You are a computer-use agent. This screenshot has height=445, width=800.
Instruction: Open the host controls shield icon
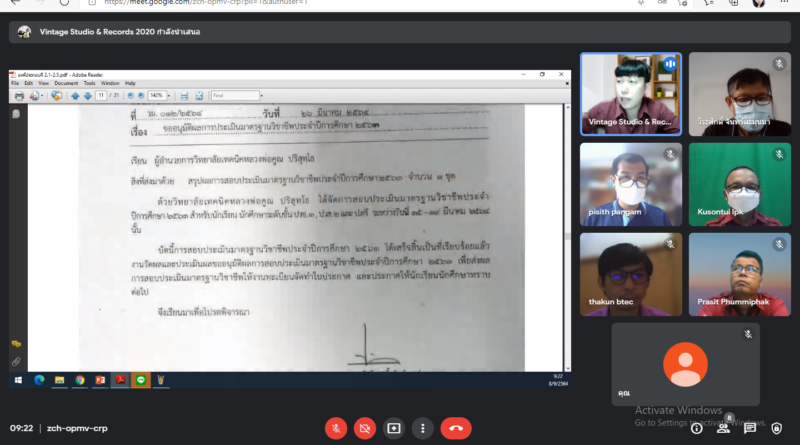coord(777,428)
